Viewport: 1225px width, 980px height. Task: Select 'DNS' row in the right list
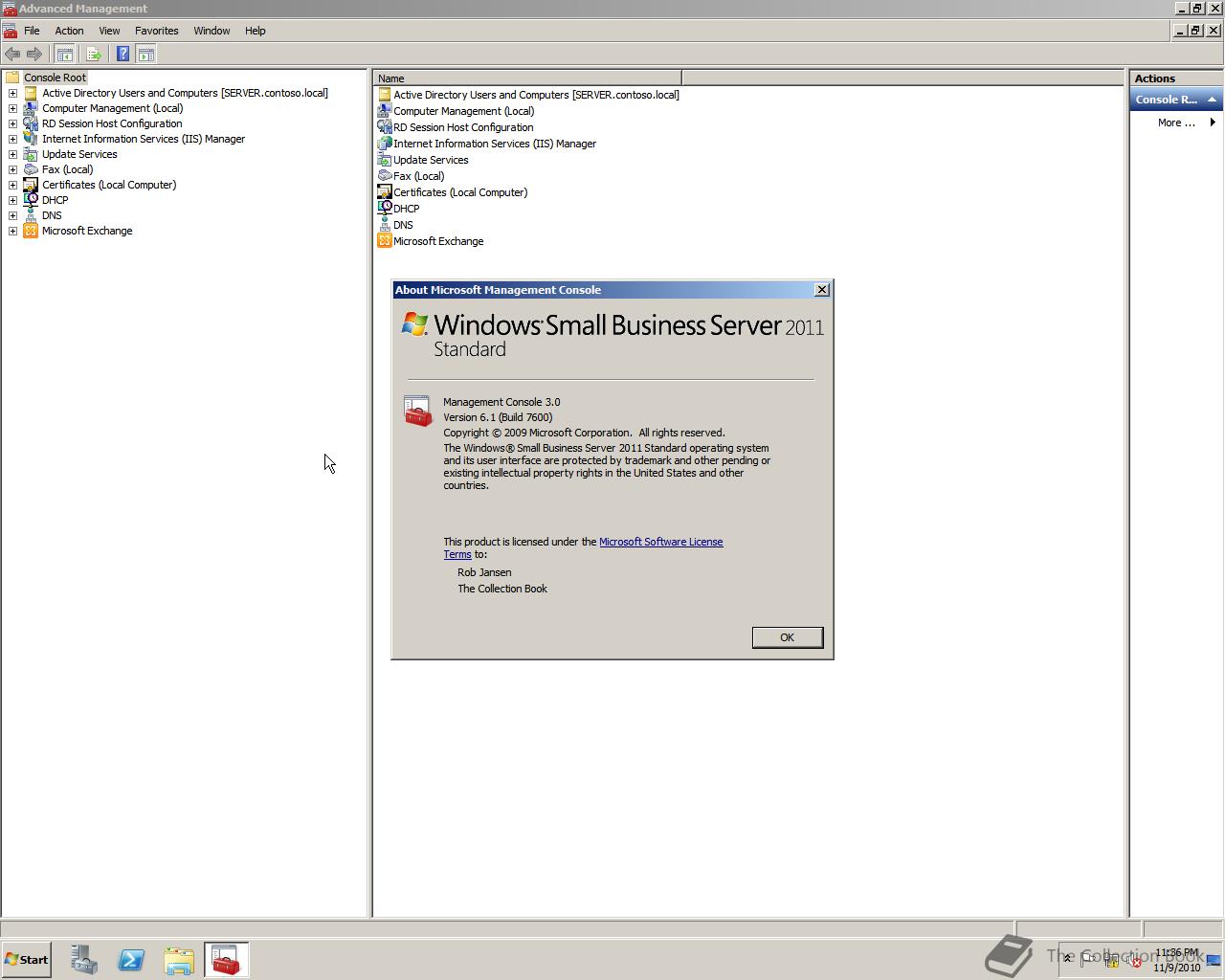click(403, 225)
